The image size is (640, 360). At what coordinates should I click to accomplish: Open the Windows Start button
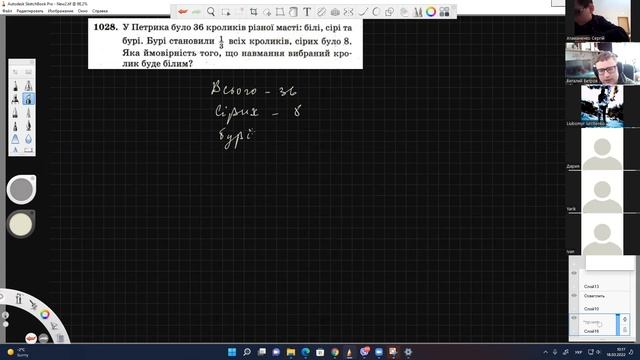tap(232, 352)
